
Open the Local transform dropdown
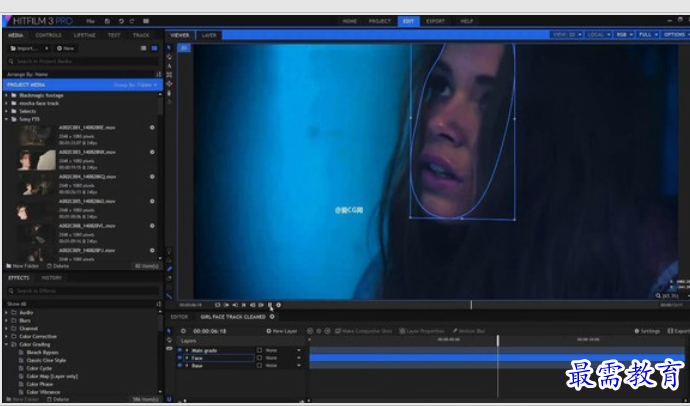[598, 35]
